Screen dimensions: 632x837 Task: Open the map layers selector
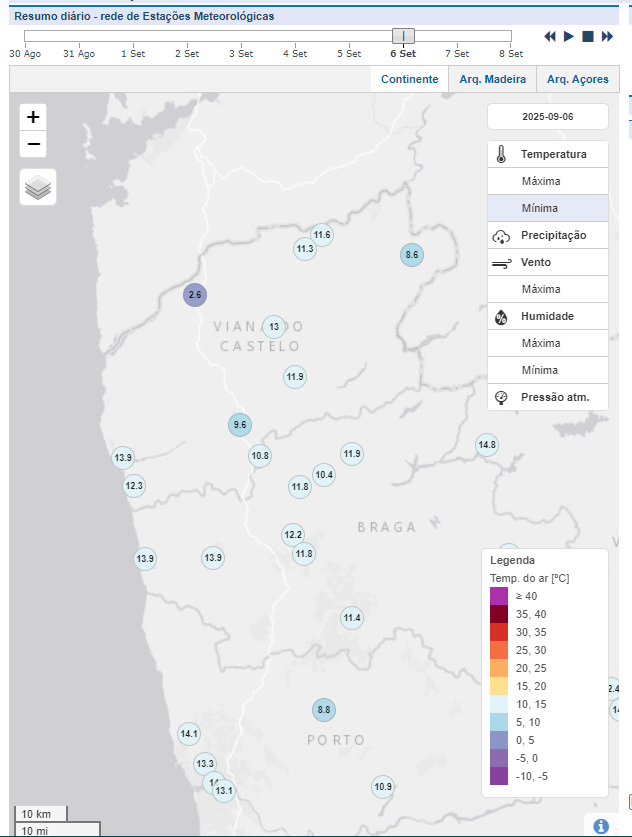pyautogui.click(x=38, y=187)
